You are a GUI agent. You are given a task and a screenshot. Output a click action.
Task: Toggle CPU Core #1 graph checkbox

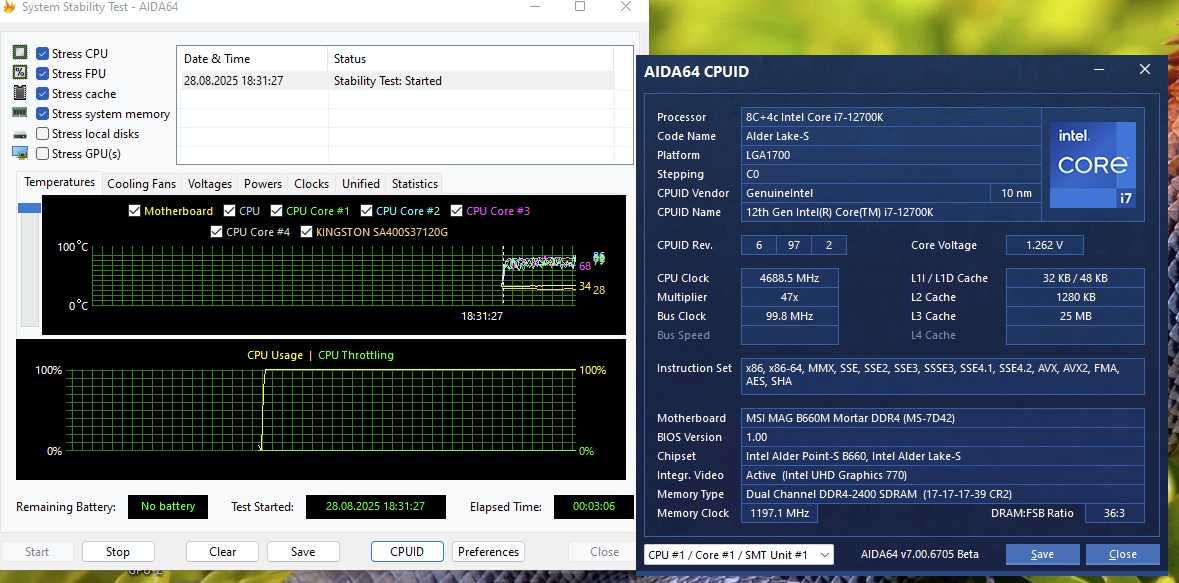277,211
